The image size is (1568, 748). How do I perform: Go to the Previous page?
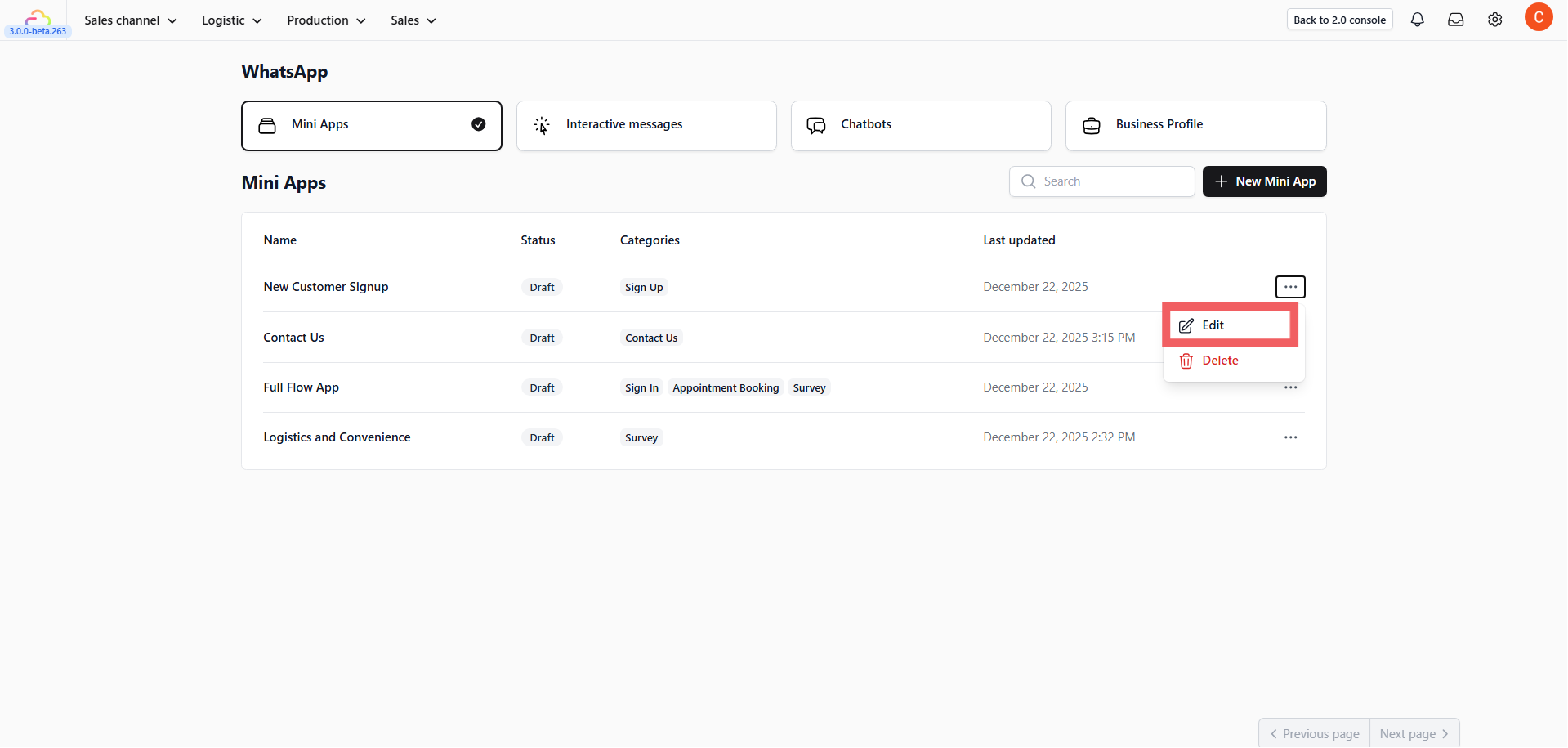[1315, 734]
